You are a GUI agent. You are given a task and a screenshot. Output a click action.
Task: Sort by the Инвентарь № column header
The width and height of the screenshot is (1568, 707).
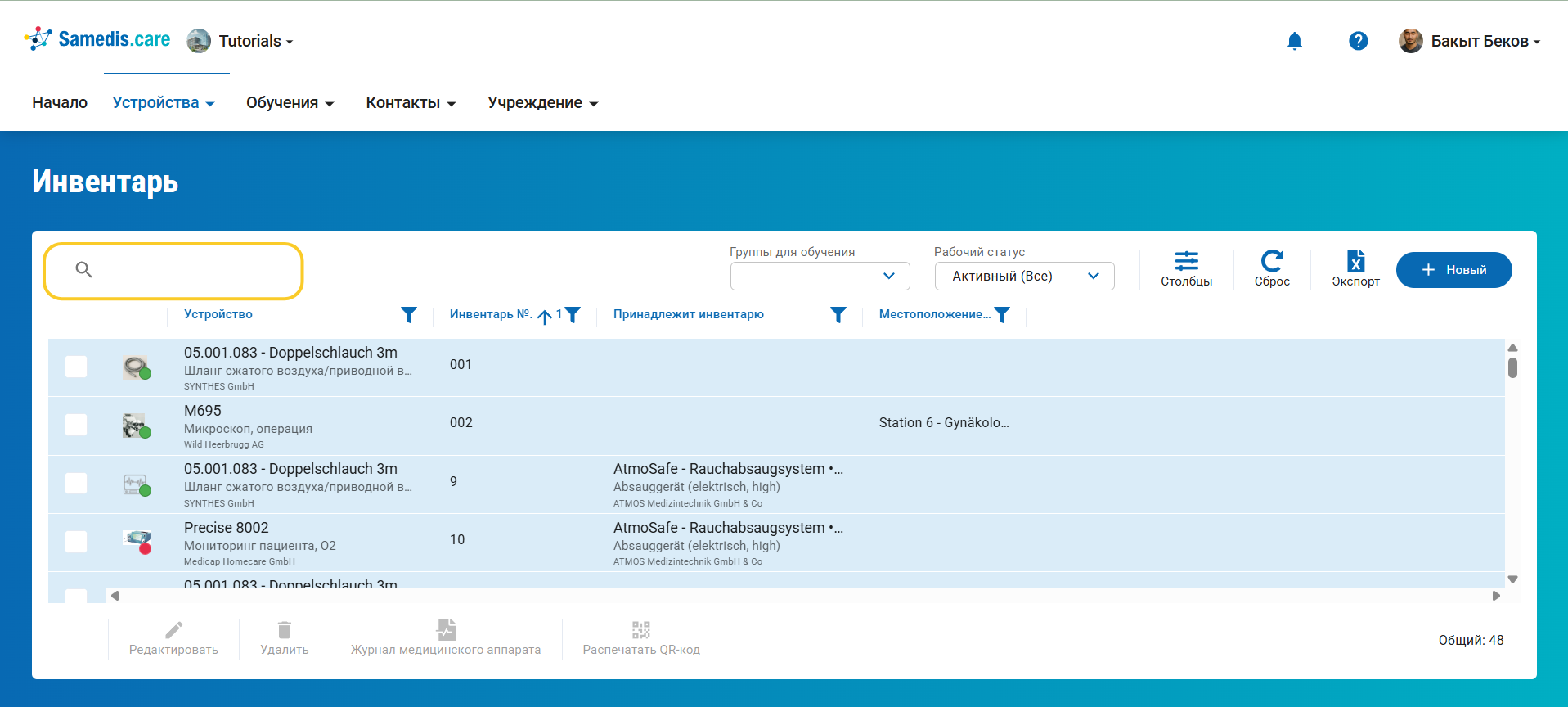tap(490, 315)
